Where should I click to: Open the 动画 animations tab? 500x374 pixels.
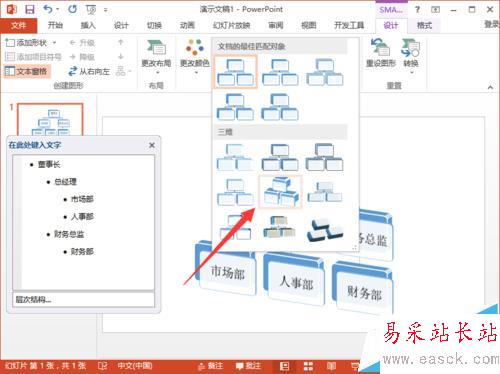click(187, 25)
